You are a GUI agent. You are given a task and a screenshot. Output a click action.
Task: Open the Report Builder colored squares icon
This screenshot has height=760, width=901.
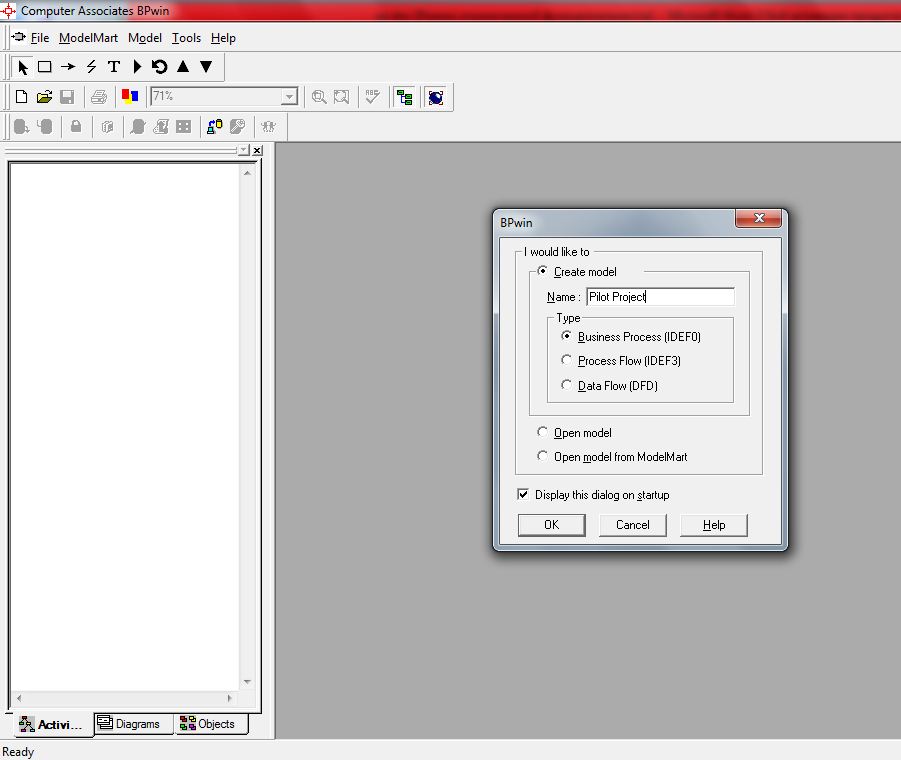(x=130, y=96)
